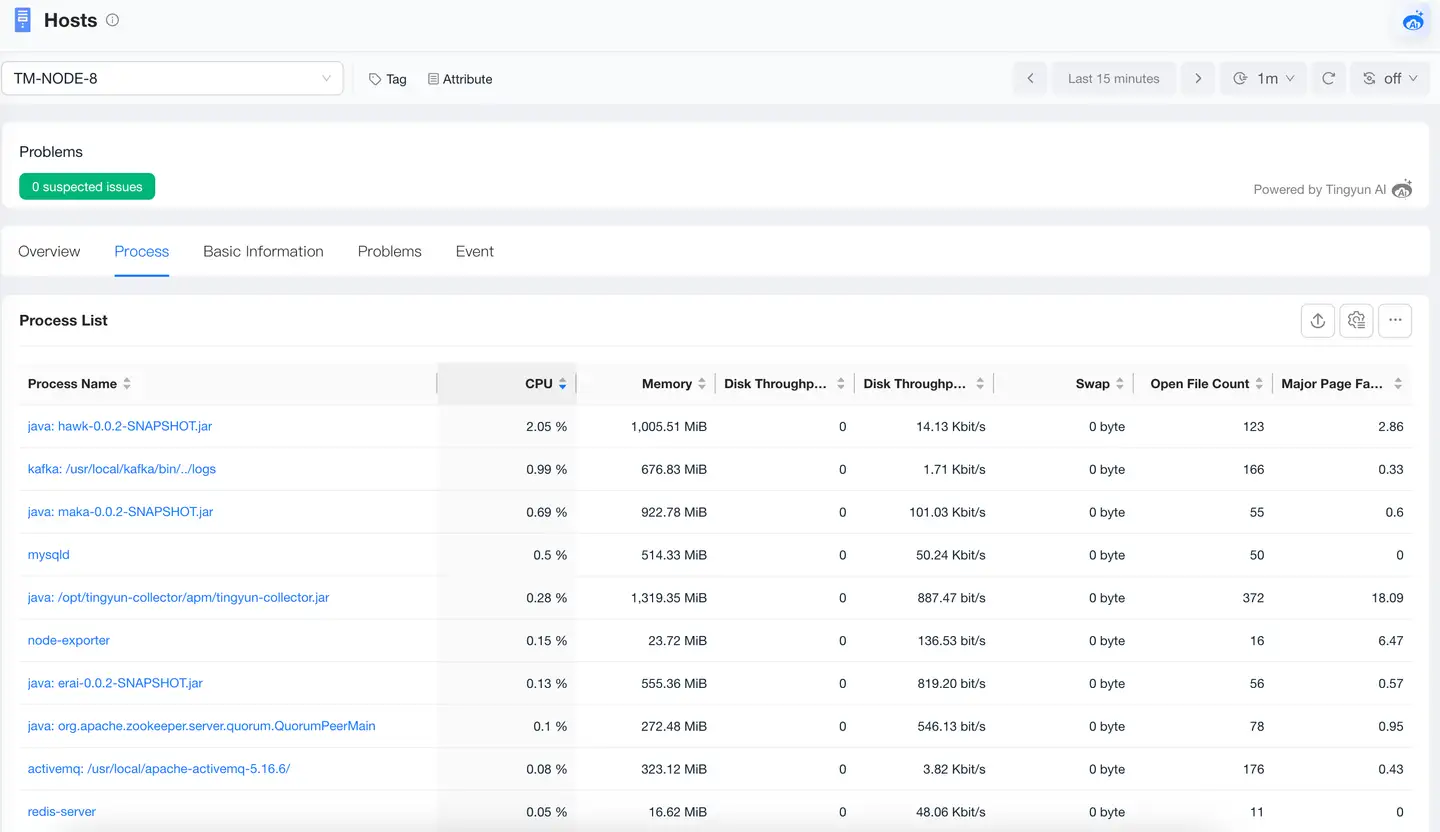This screenshot has height=832, width=1440.
Task: Click the refresh icon in the toolbar
Action: (x=1328, y=78)
